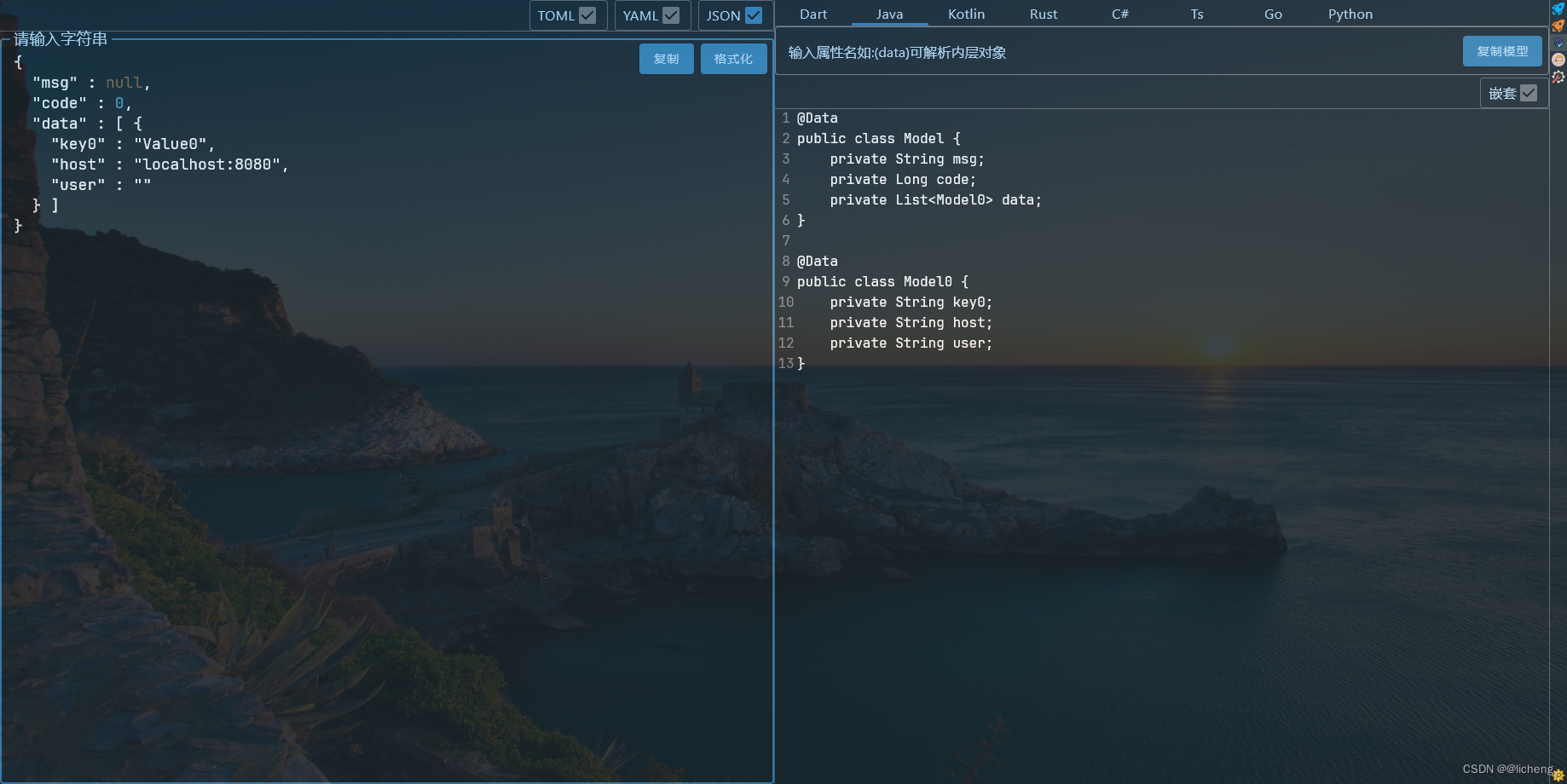This screenshot has width=1567, height=784.
Task: Select the blue convert-arrows icon in the side strip
Action: tap(1558, 43)
